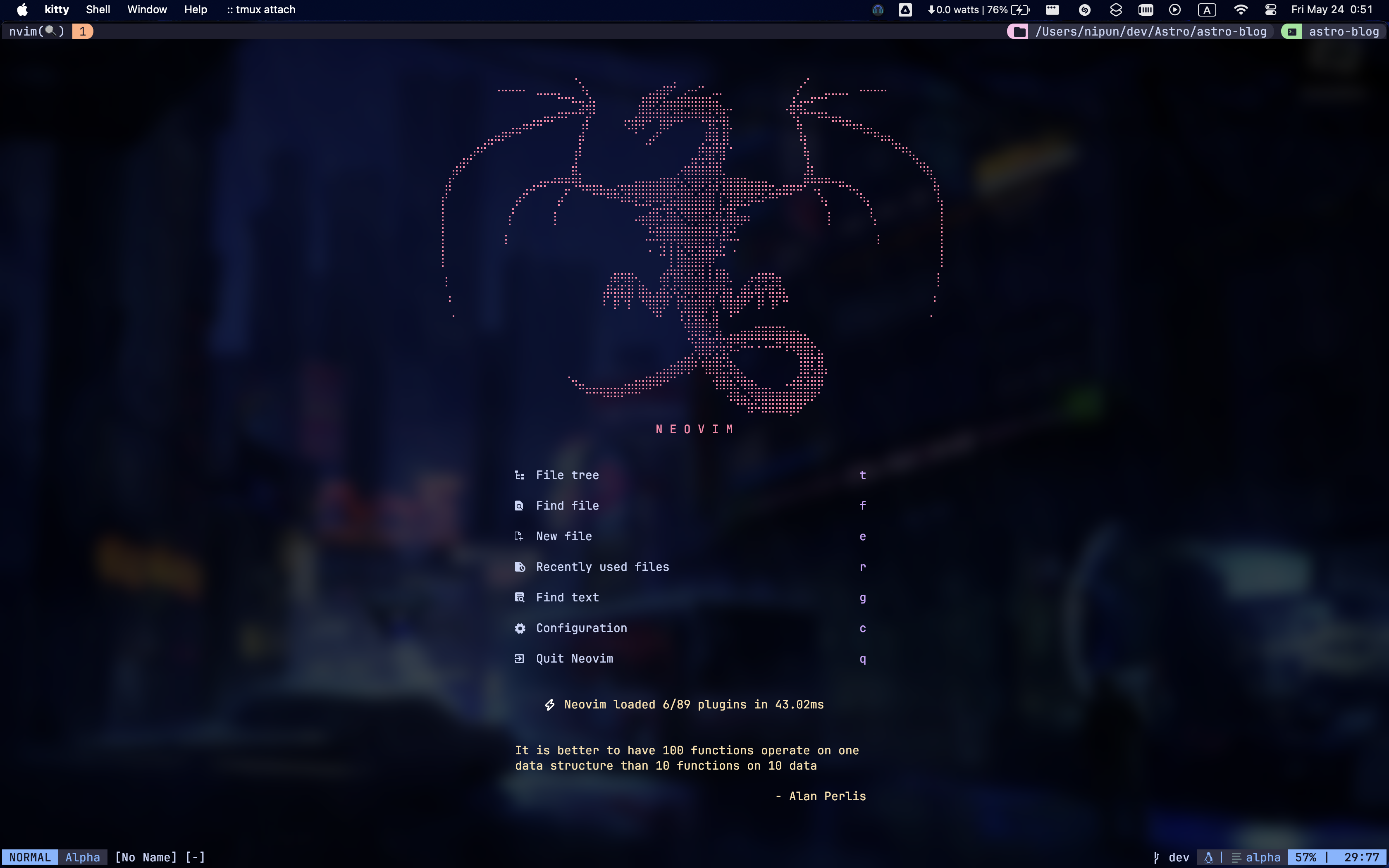Click the 0.0 watts power readout
The width and height of the screenshot is (1389, 868).
(953, 10)
